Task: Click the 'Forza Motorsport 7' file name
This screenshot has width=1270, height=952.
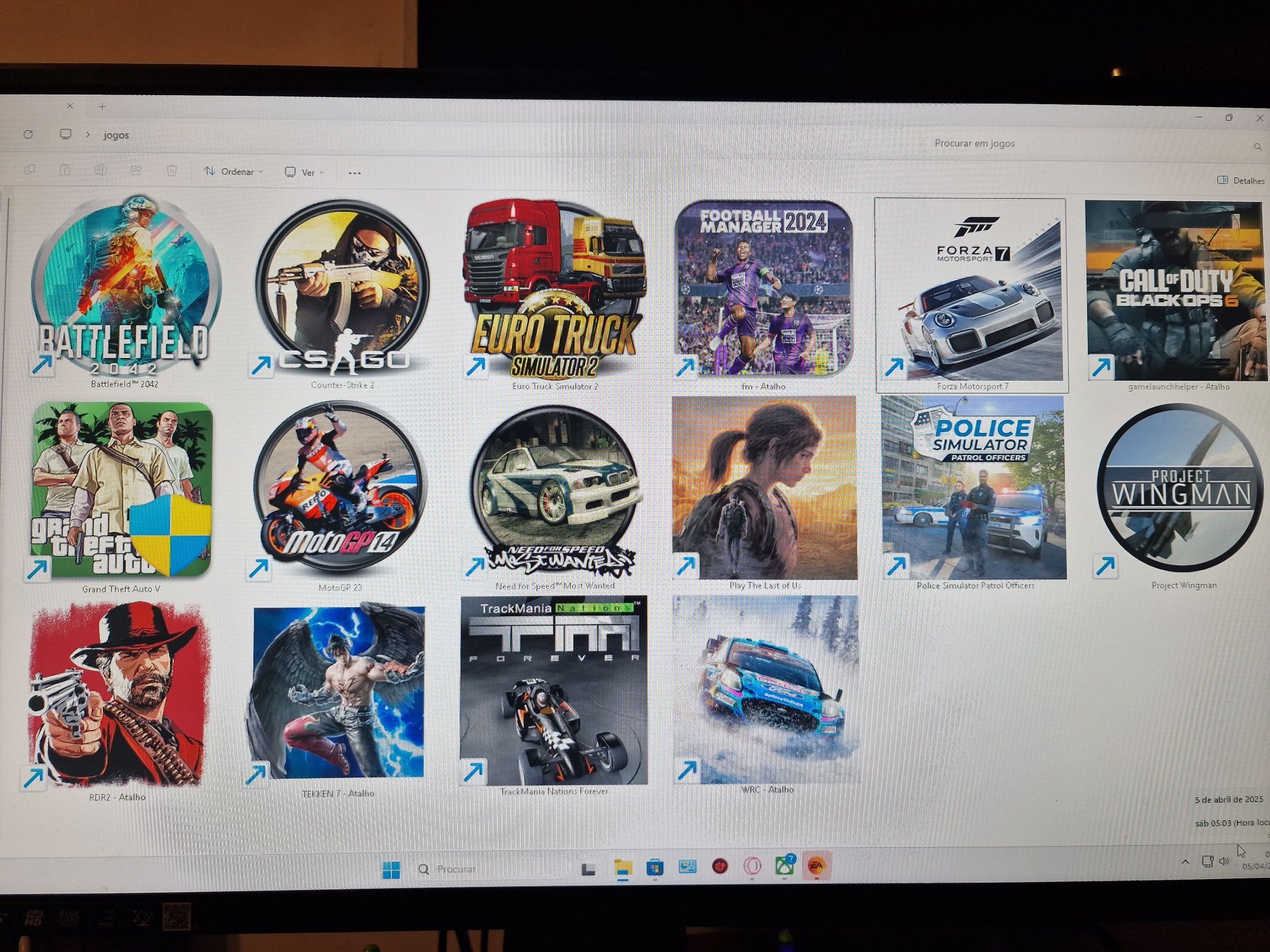Action: coord(972,386)
